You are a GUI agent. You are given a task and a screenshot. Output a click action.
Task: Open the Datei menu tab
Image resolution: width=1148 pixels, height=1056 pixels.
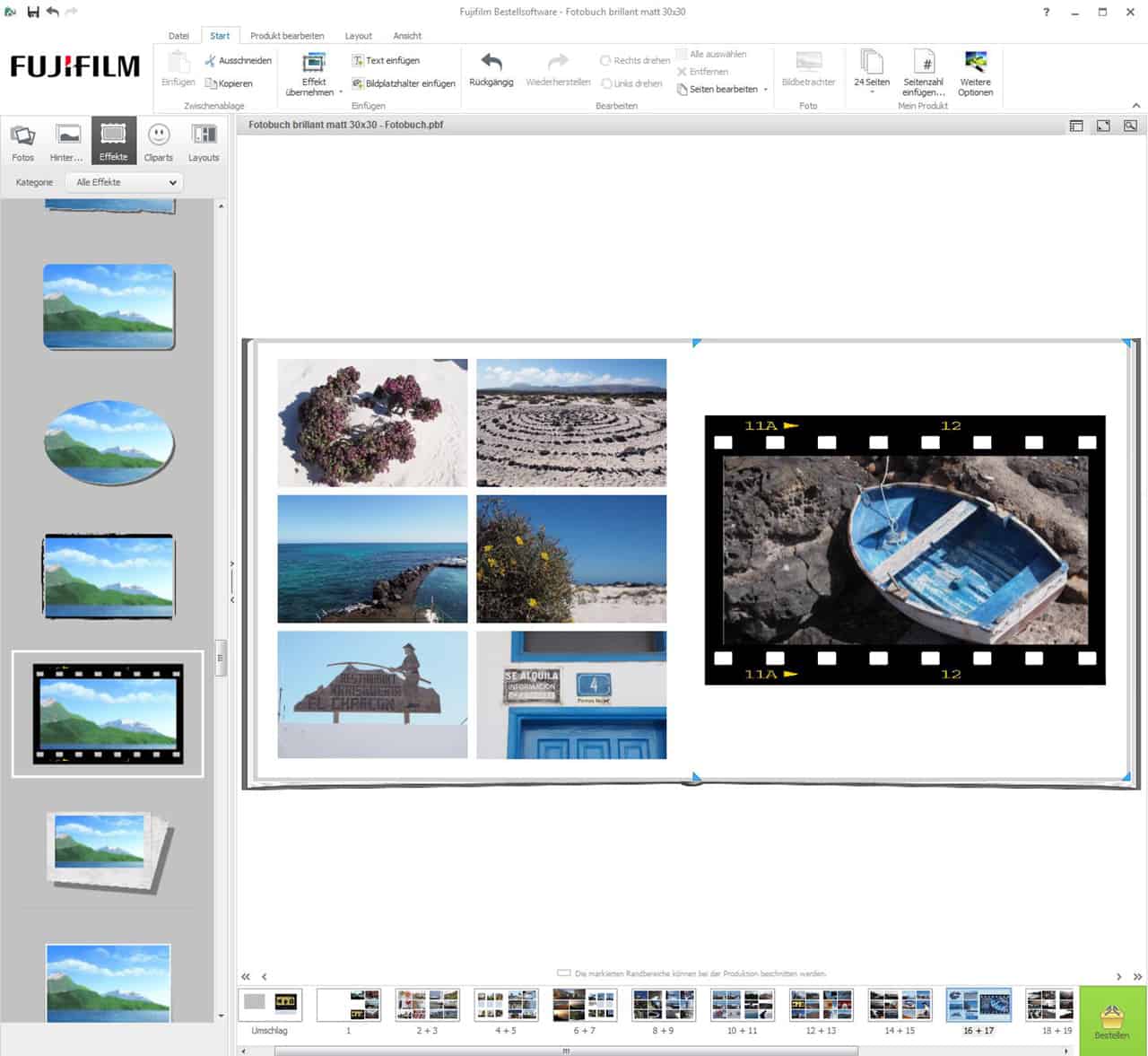pos(178,36)
